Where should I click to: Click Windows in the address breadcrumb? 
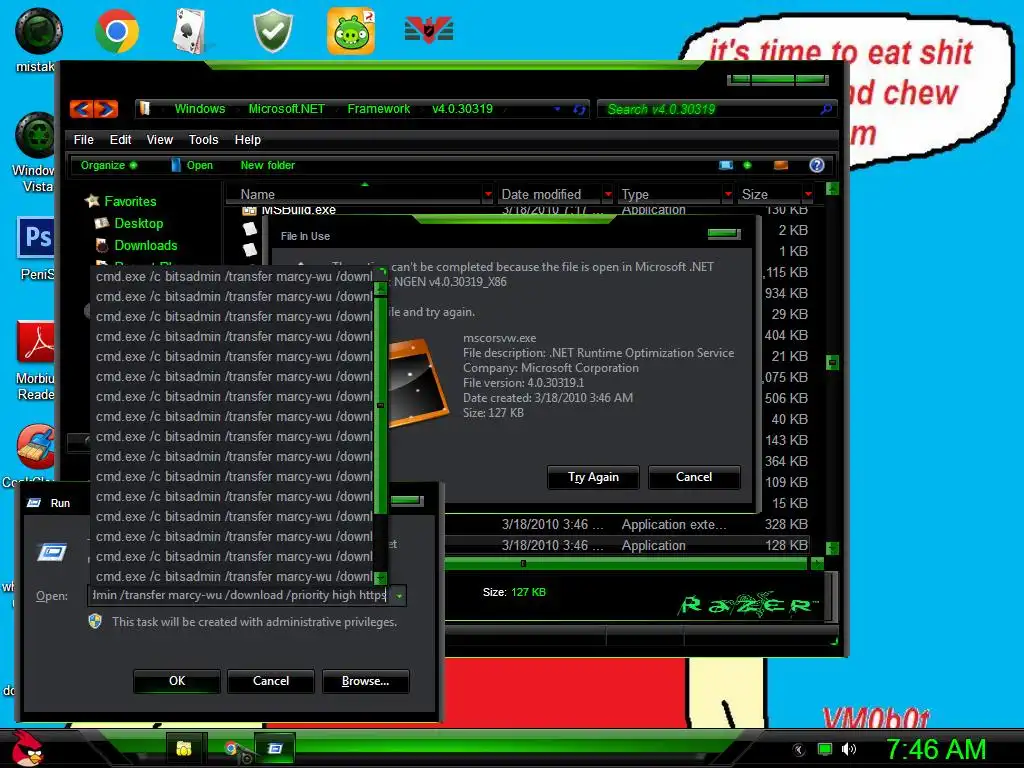(200, 109)
